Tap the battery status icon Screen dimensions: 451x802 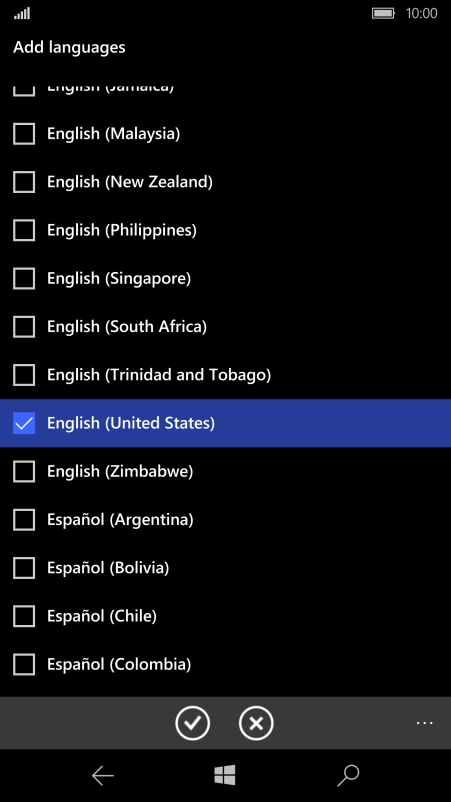point(383,13)
